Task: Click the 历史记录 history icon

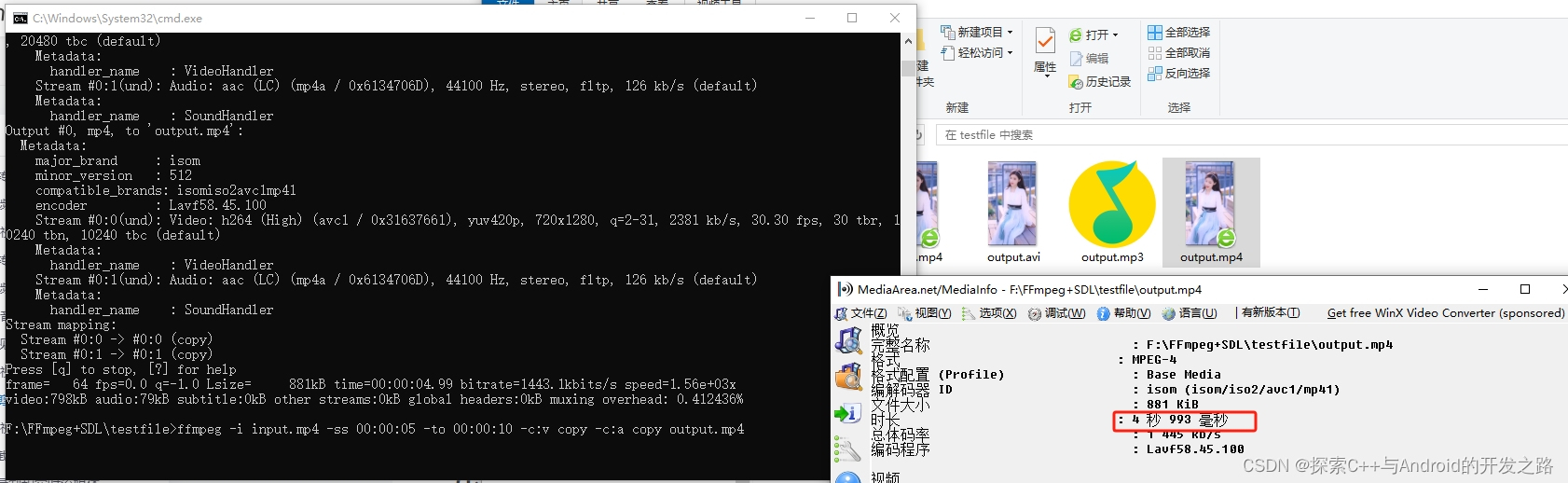Action: 1076,82
